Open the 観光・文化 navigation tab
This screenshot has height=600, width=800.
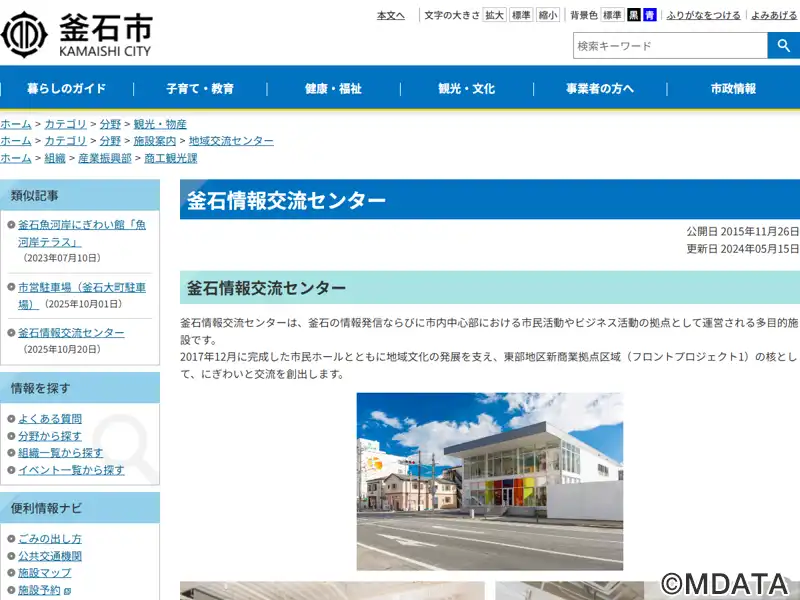tap(466, 89)
